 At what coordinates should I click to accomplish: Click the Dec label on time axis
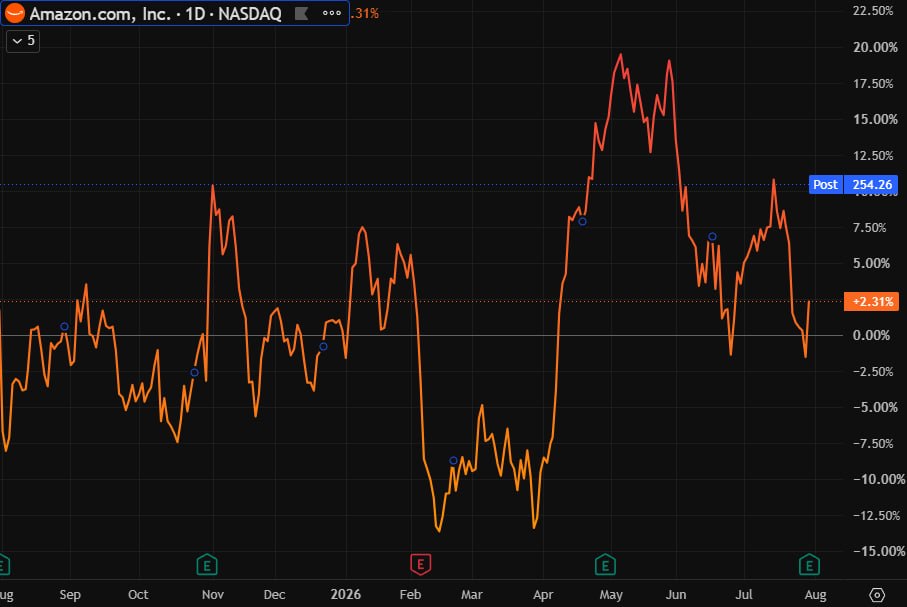274,595
